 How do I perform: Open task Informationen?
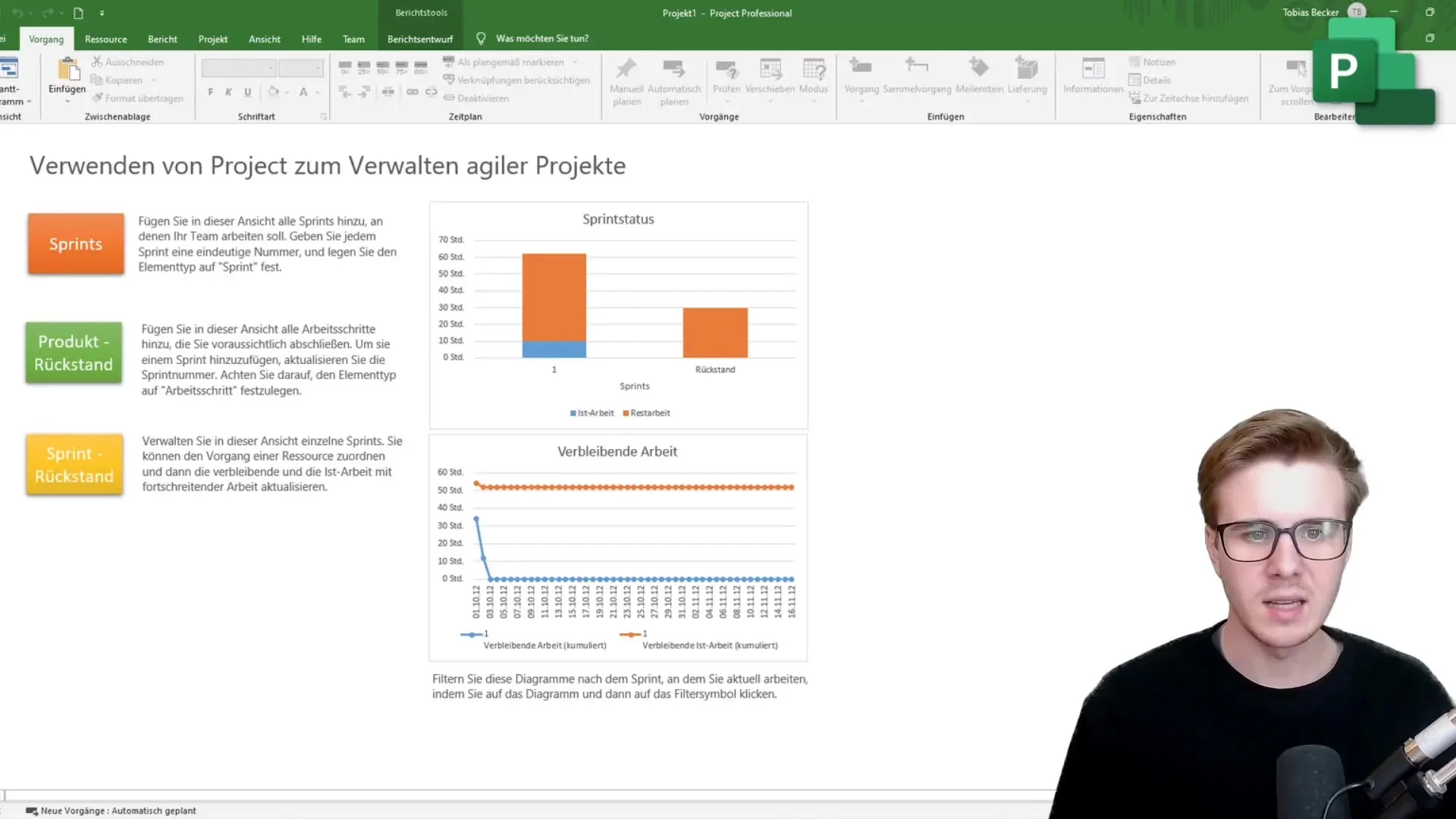(x=1093, y=76)
